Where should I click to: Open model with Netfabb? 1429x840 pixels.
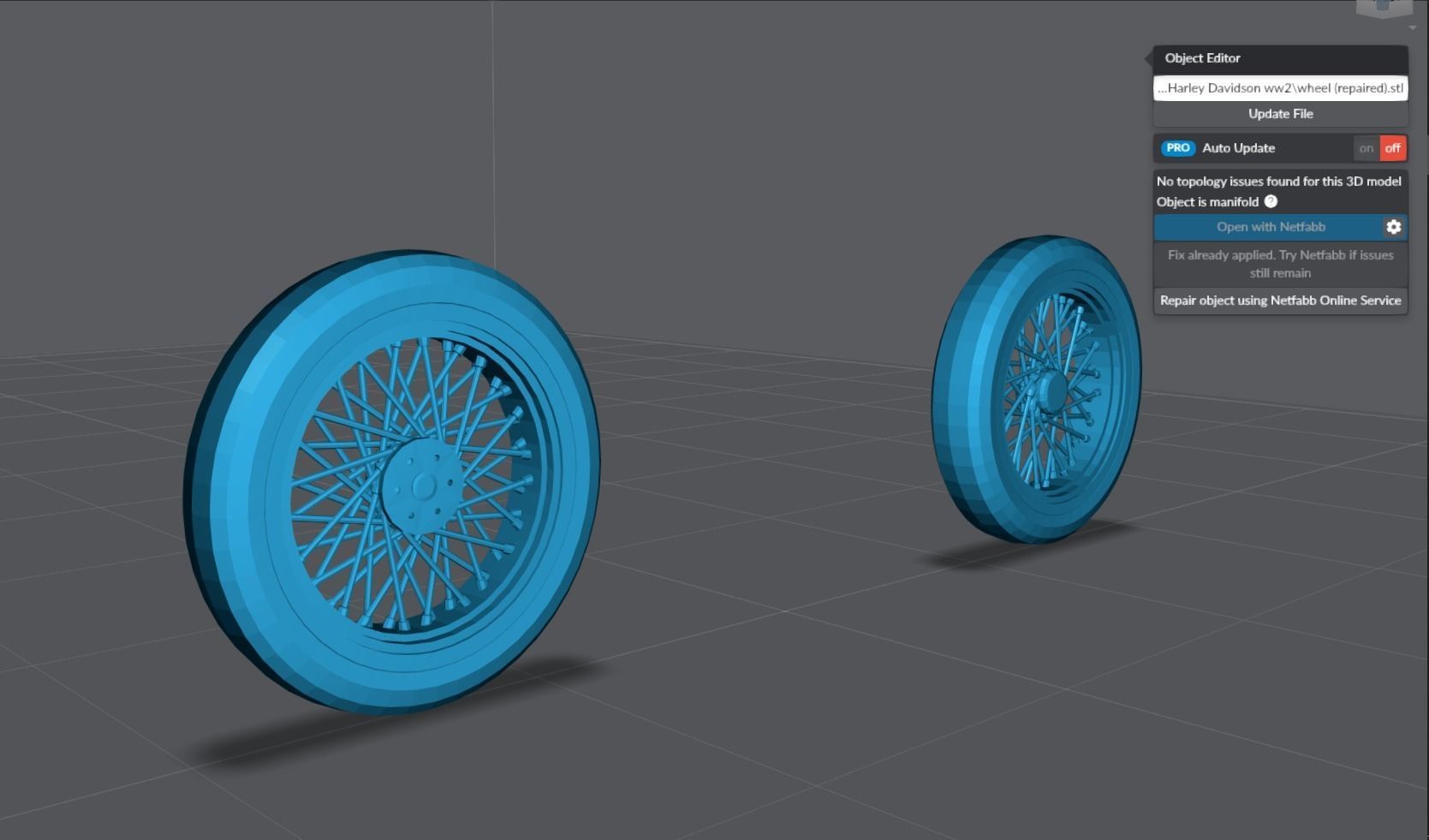1270,227
